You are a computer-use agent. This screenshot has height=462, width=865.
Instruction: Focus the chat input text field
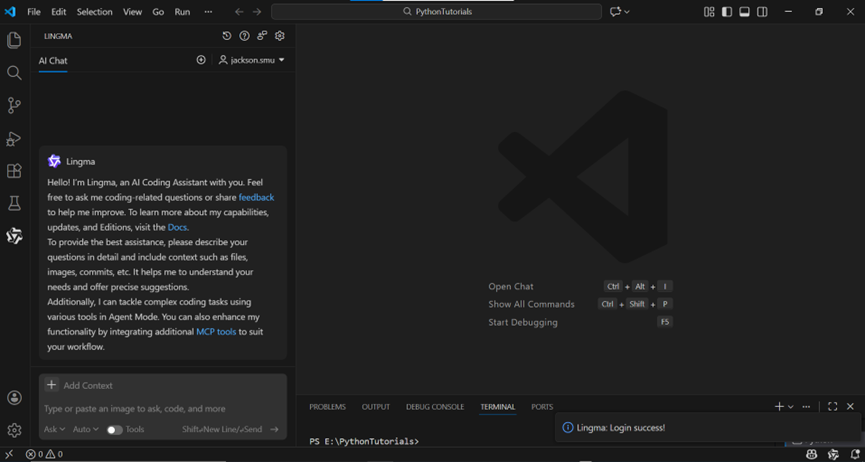163,409
